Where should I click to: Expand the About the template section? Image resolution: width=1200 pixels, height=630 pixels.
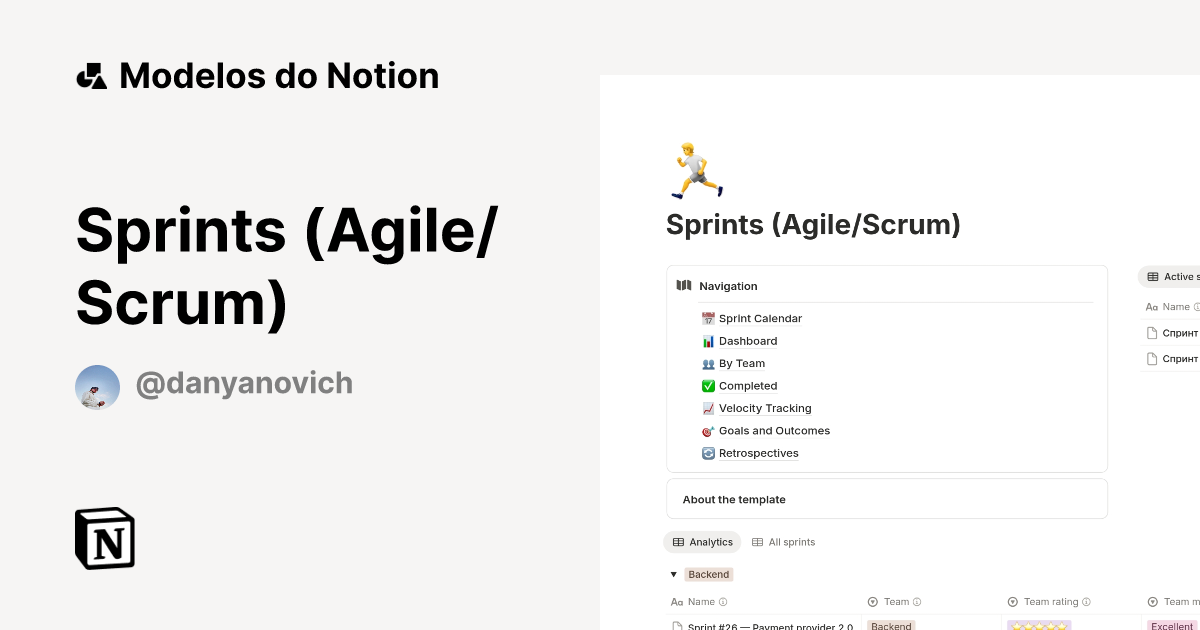pos(735,499)
